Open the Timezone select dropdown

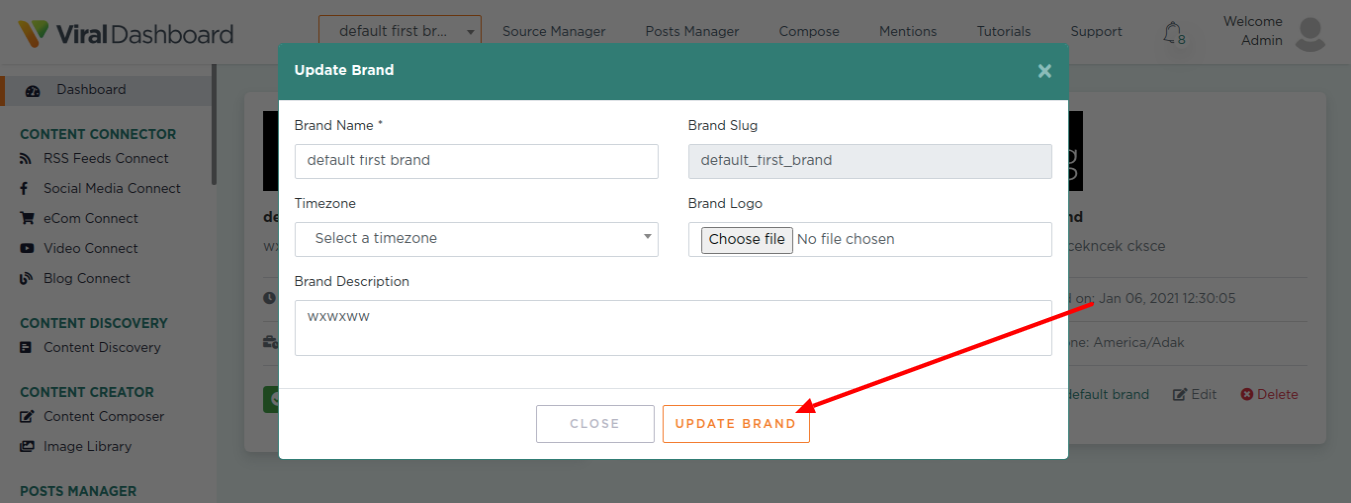click(476, 239)
